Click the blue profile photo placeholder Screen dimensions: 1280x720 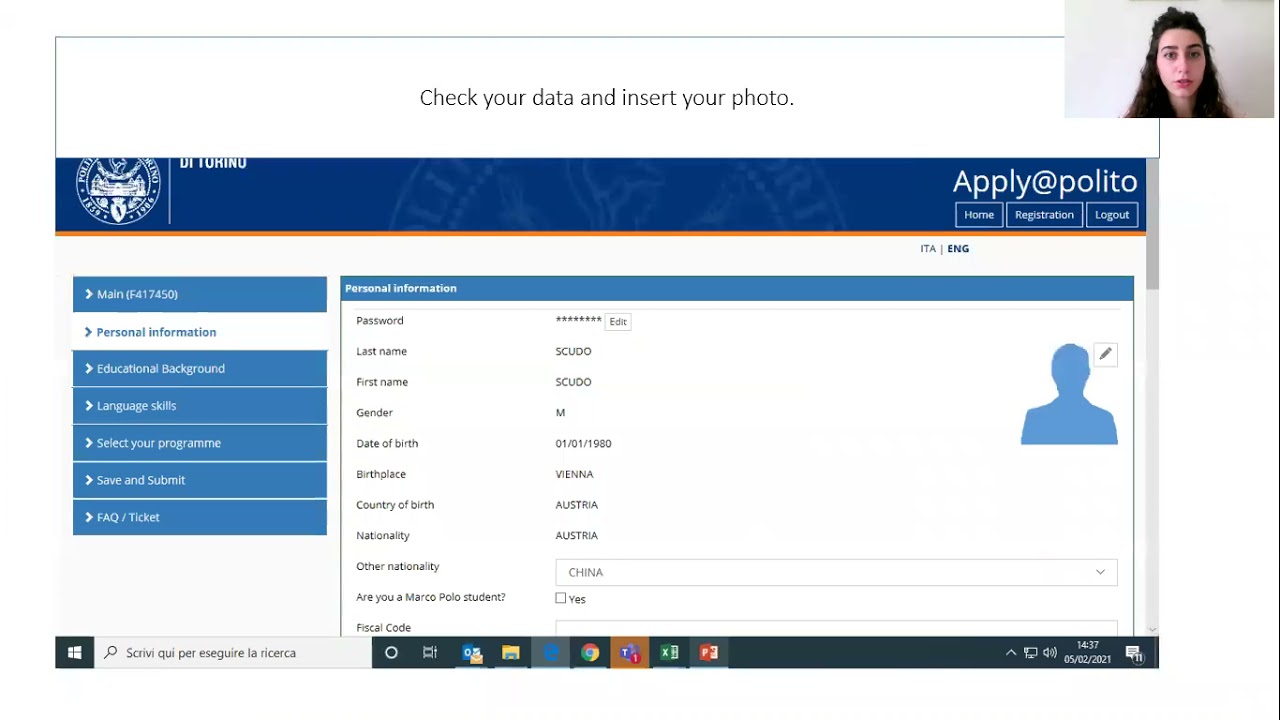click(1069, 394)
